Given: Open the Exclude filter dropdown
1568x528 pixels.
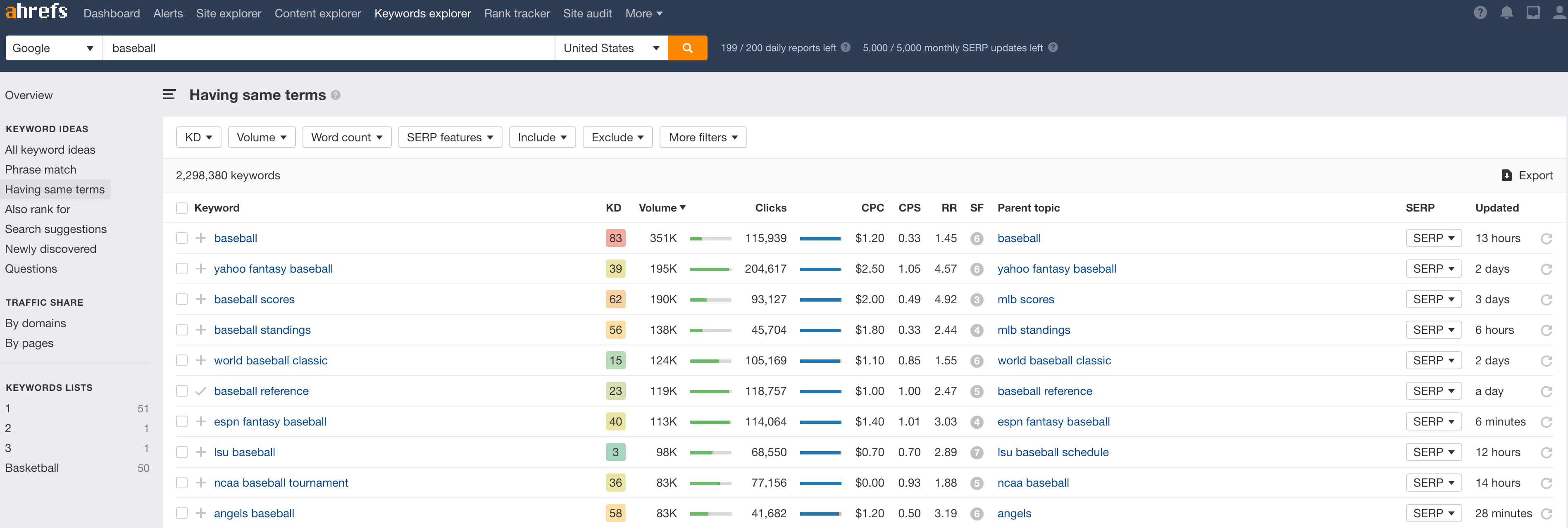Looking at the screenshot, I should (x=617, y=138).
